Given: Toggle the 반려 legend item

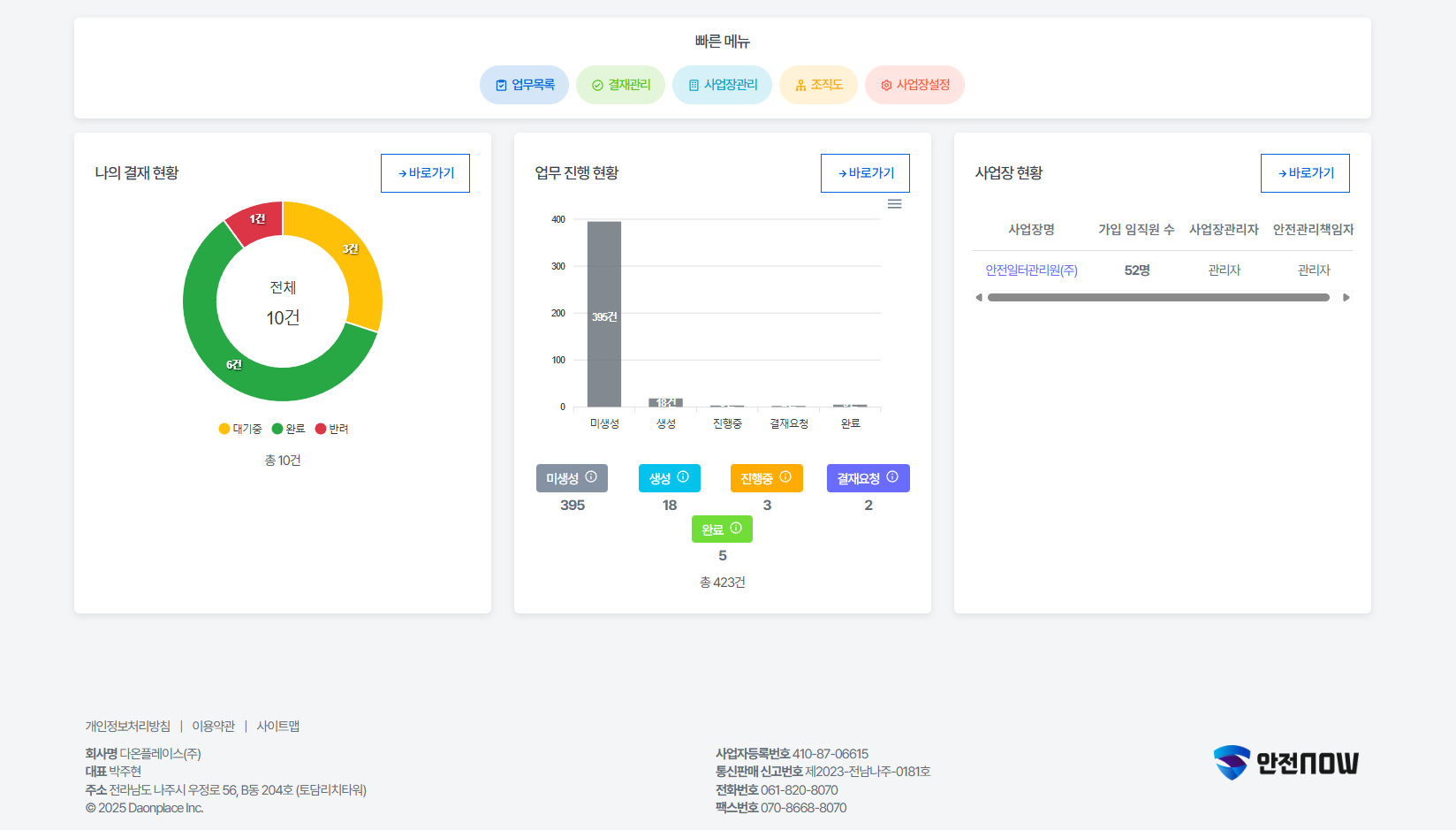Looking at the screenshot, I should pos(330,429).
